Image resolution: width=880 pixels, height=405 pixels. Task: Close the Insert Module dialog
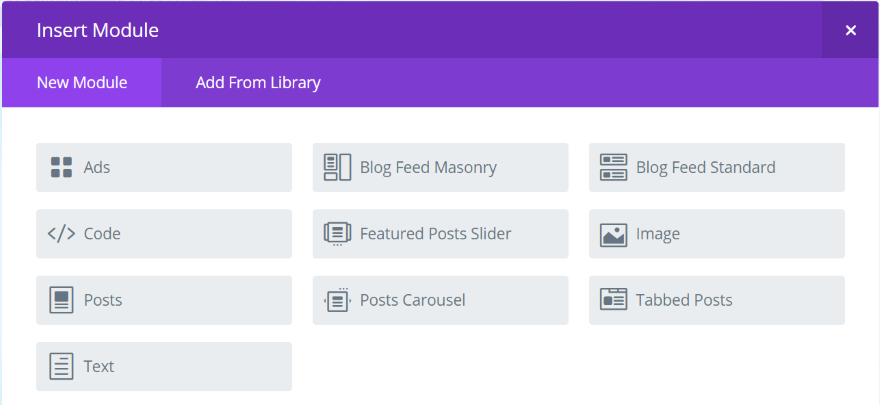point(851,30)
